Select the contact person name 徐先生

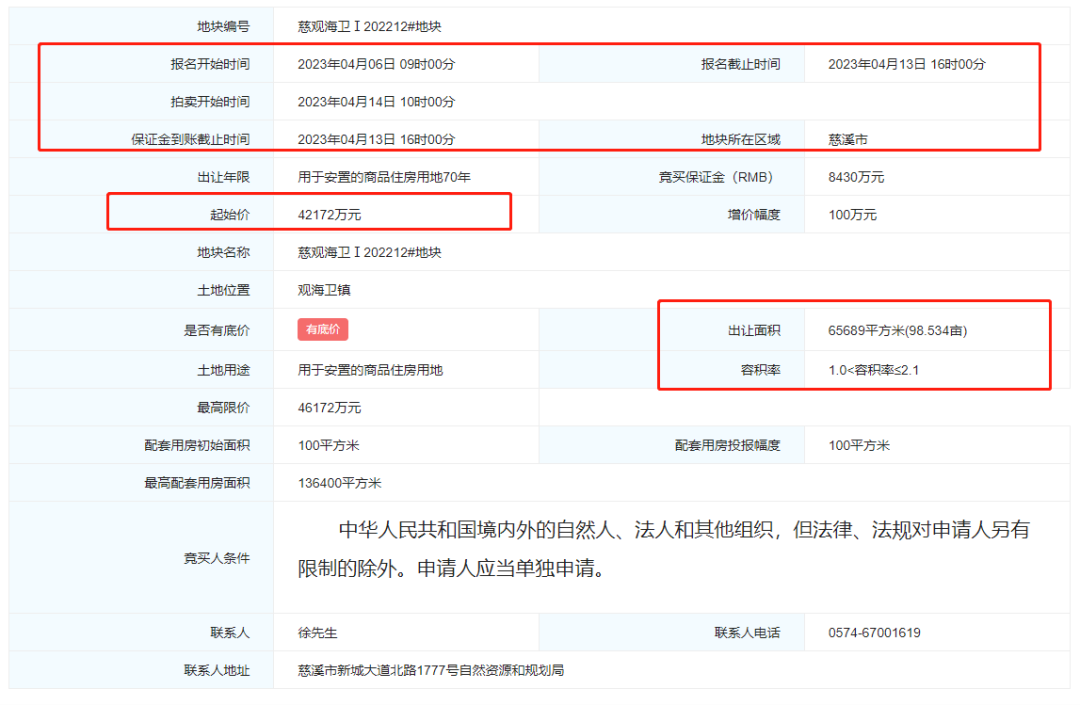click(318, 633)
